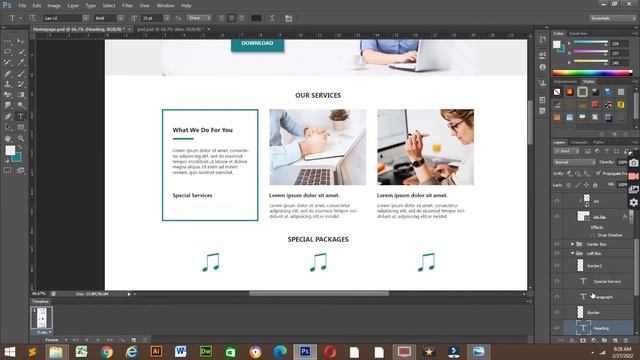This screenshot has height=360, width=640.
Task: Click the layer mask icon at Layers bottom
Action: click(x=583, y=340)
